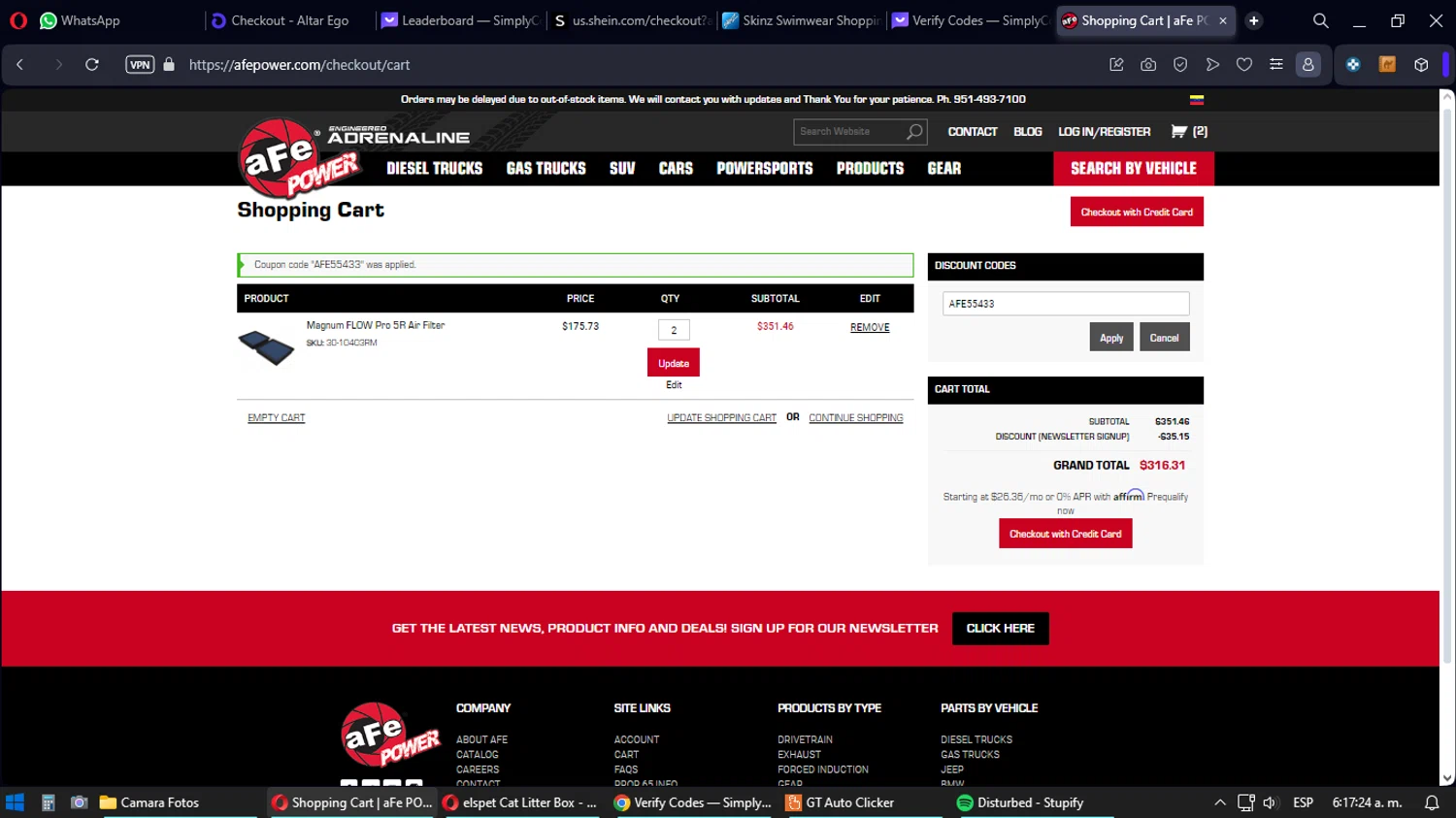Toggle the VPN badge
This screenshot has height=818, width=1456.
[x=140, y=65]
